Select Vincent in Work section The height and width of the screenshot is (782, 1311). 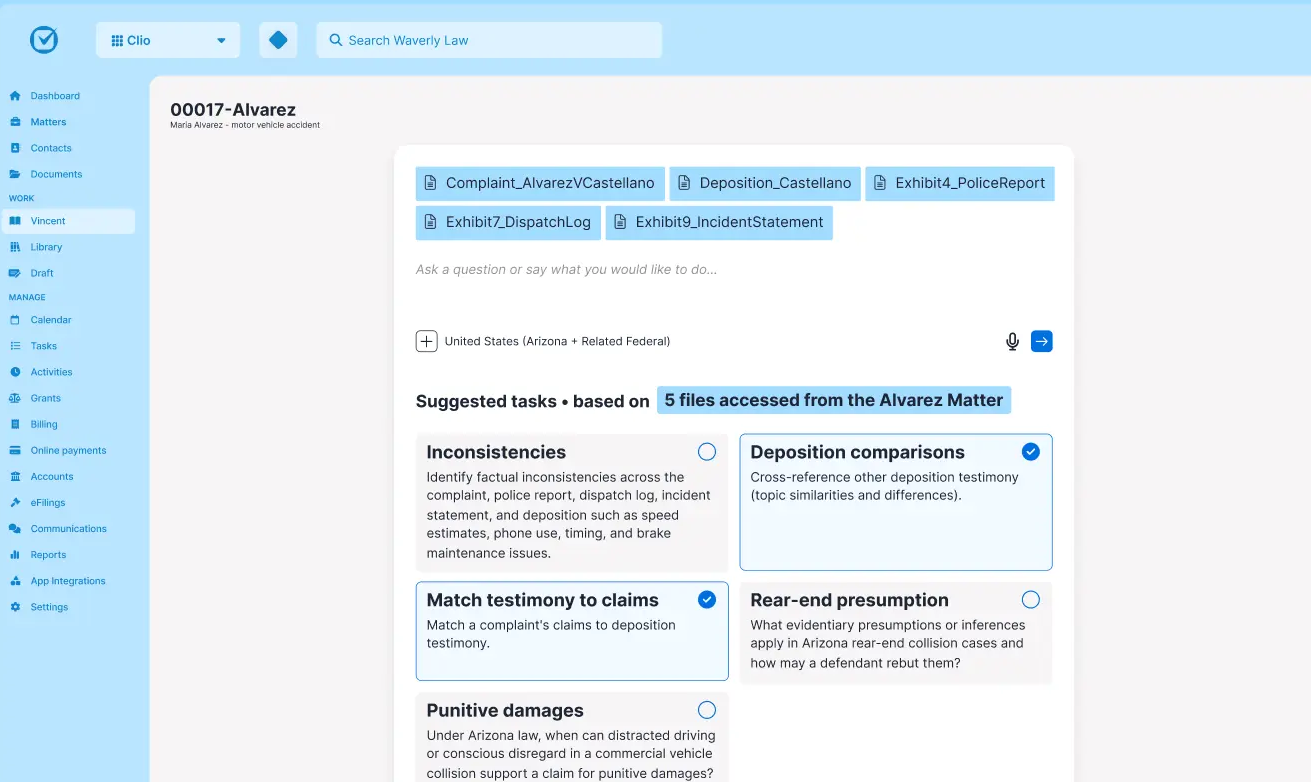point(68,221)
